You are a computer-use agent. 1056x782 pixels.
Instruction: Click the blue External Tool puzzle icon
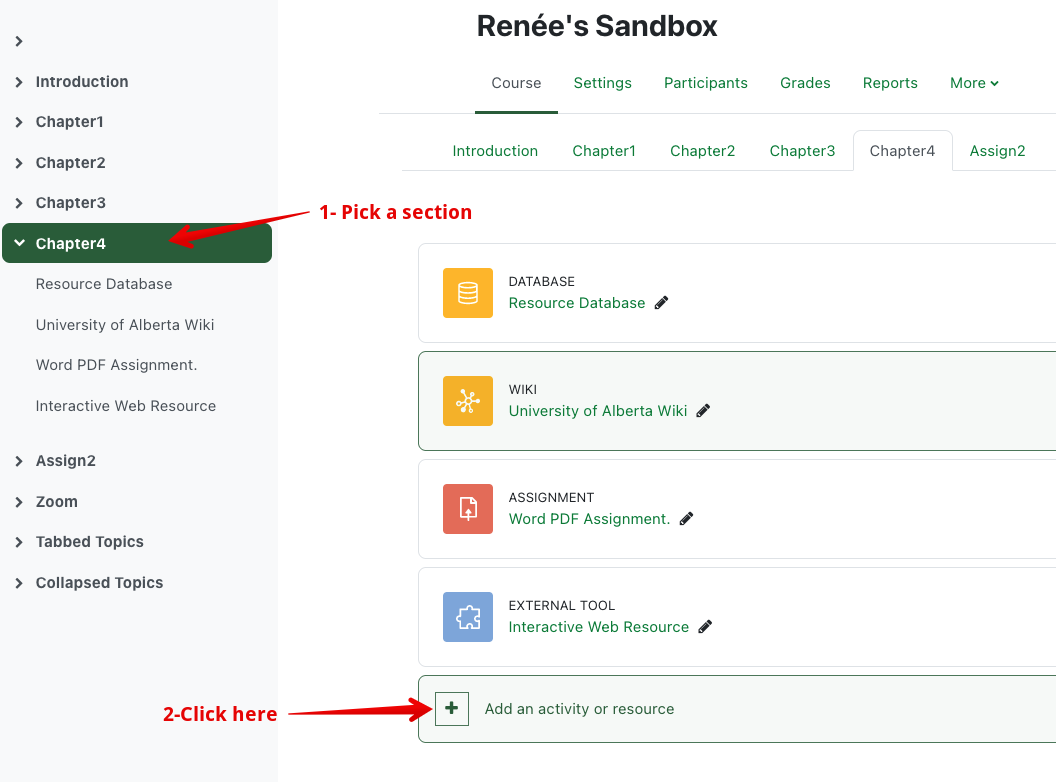(x=467, y=617)
